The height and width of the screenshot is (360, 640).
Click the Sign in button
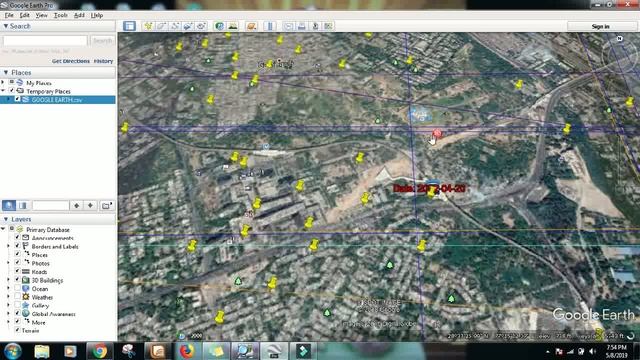click(x=600, y=27)
